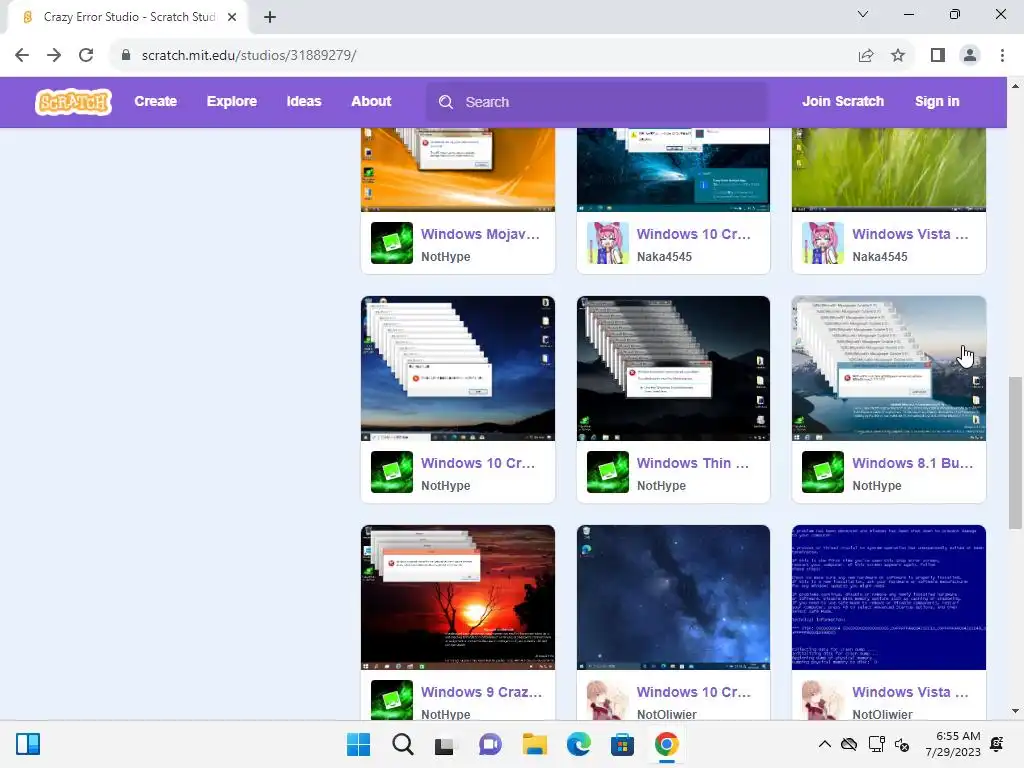The height and width of the screenshot is (768, 1024).
Task: Open the Explore page
Action: [232, 101]
